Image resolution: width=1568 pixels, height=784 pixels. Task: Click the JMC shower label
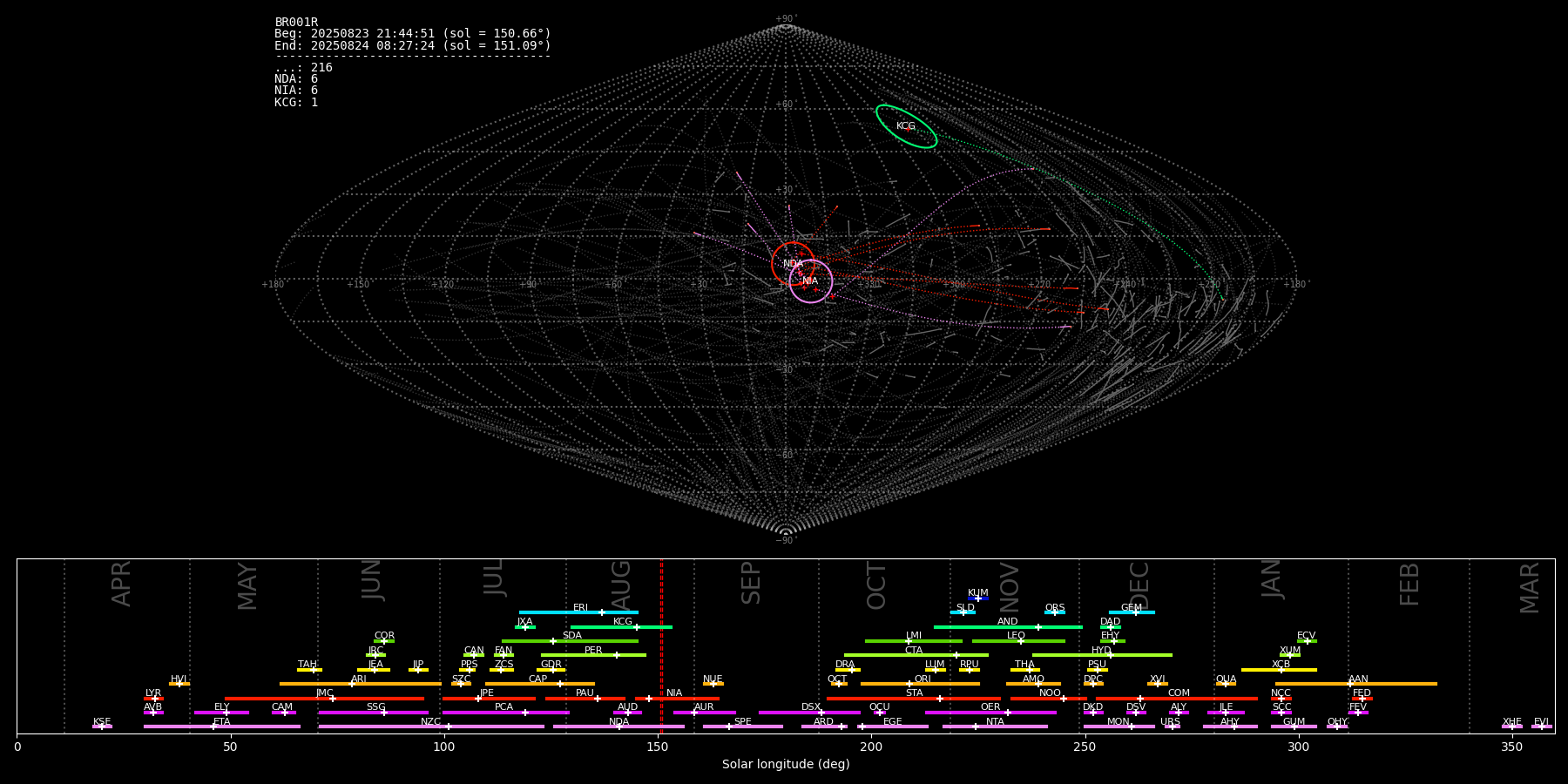point(325,693)
